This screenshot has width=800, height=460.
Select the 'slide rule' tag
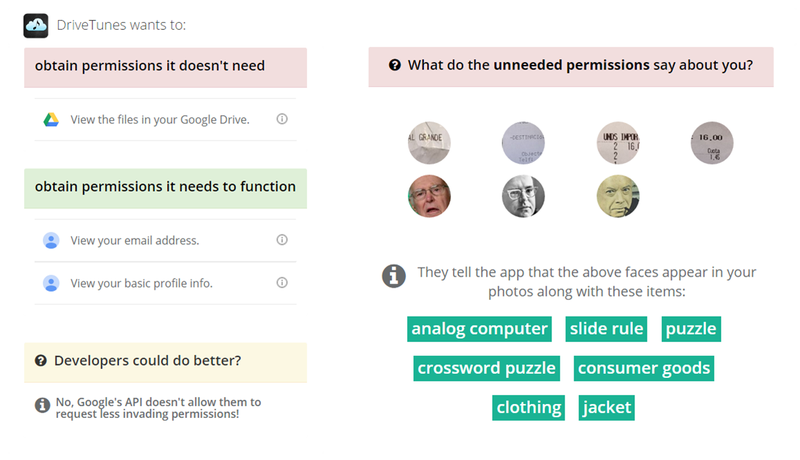click(x=607, y=329)
